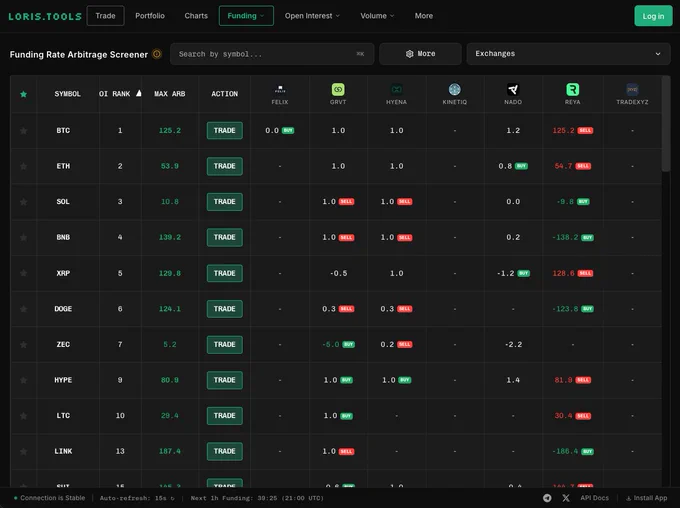Click the ZEC GRVT BUY badge
Screen dimensions: 680x508
(349, 344)
